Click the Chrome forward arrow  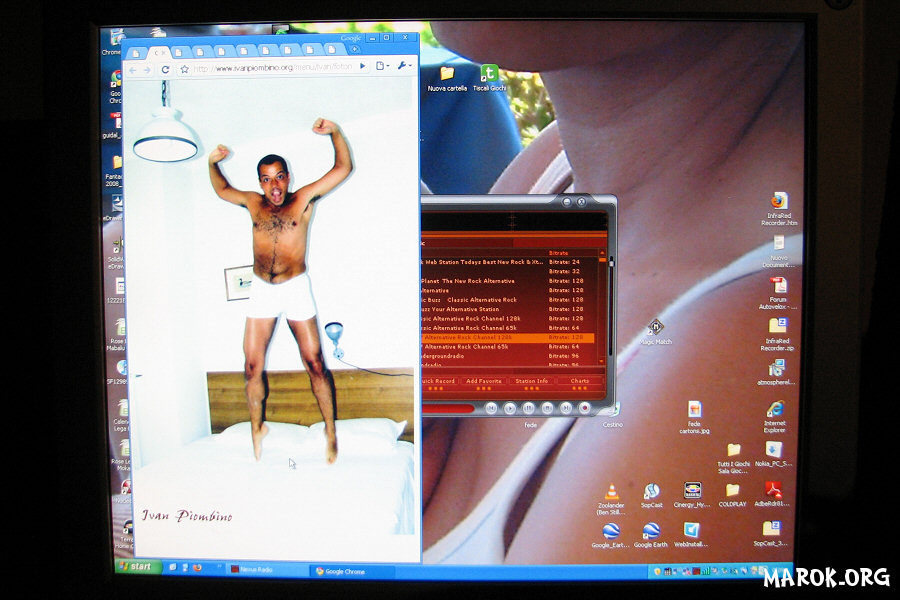pos(147,70)
